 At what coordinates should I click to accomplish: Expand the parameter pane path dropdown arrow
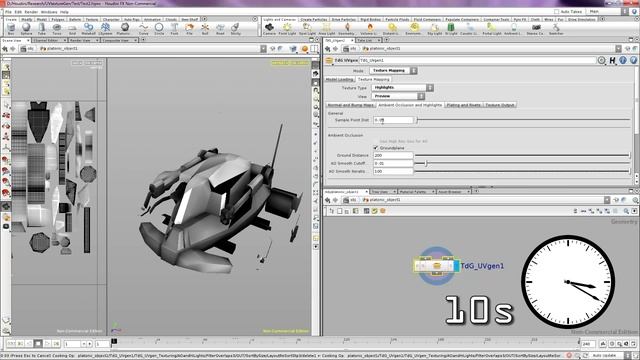[618, 49]
